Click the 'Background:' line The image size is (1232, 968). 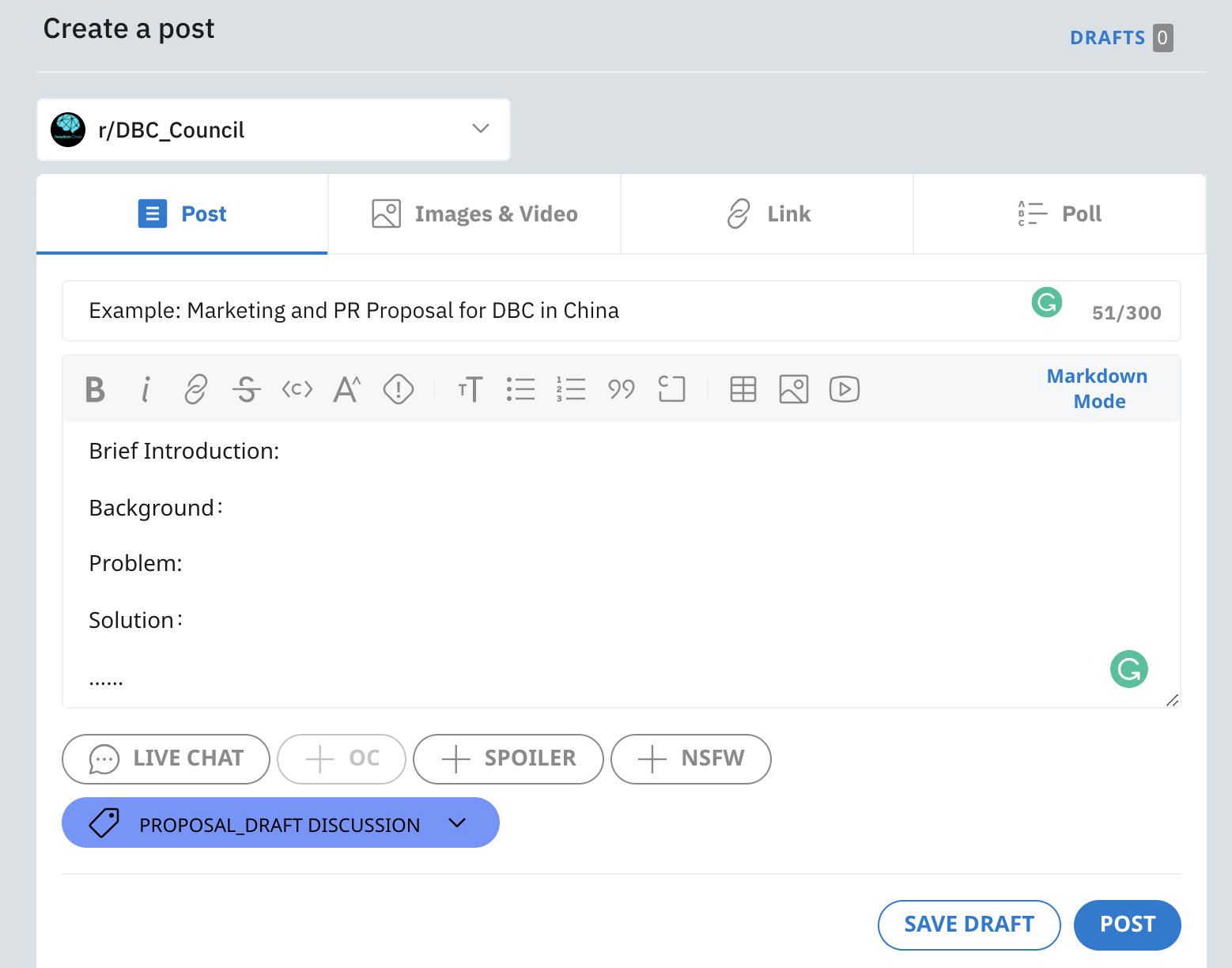click(156, 508)
